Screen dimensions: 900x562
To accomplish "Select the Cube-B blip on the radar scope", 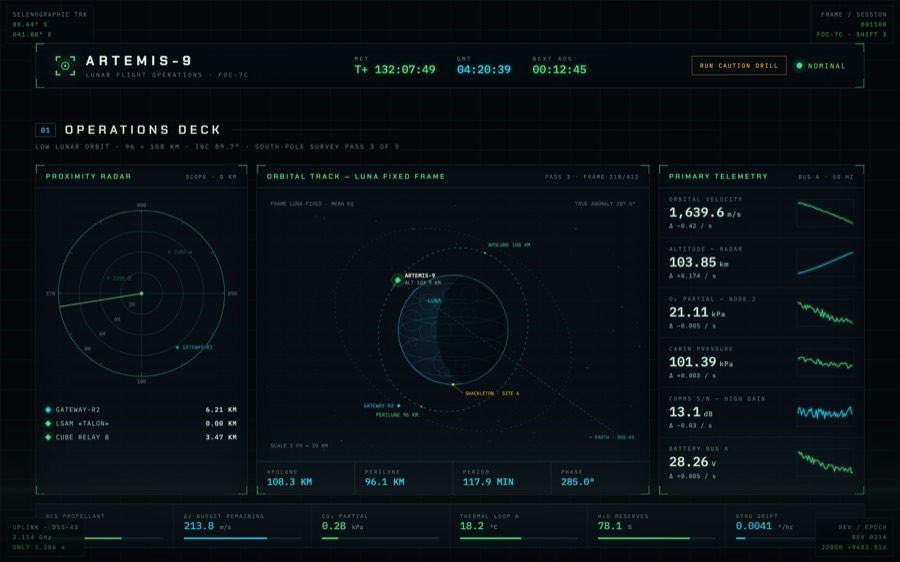I will point(108,278).
